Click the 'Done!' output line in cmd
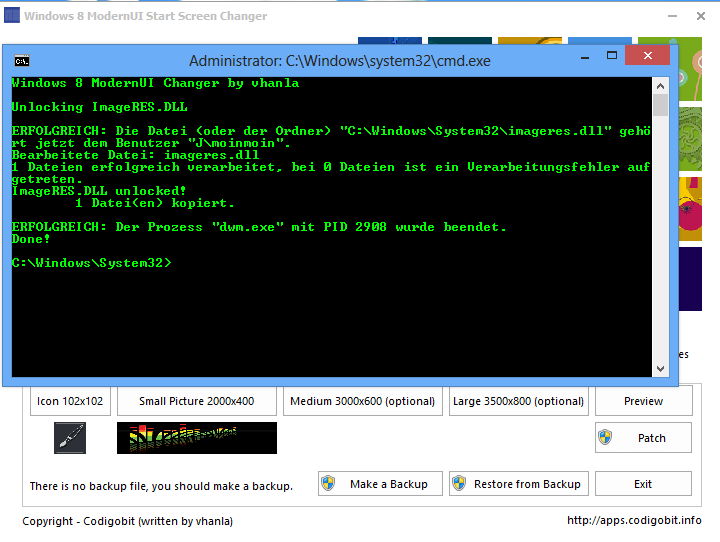720x542 pixels. tap(31, 239)
